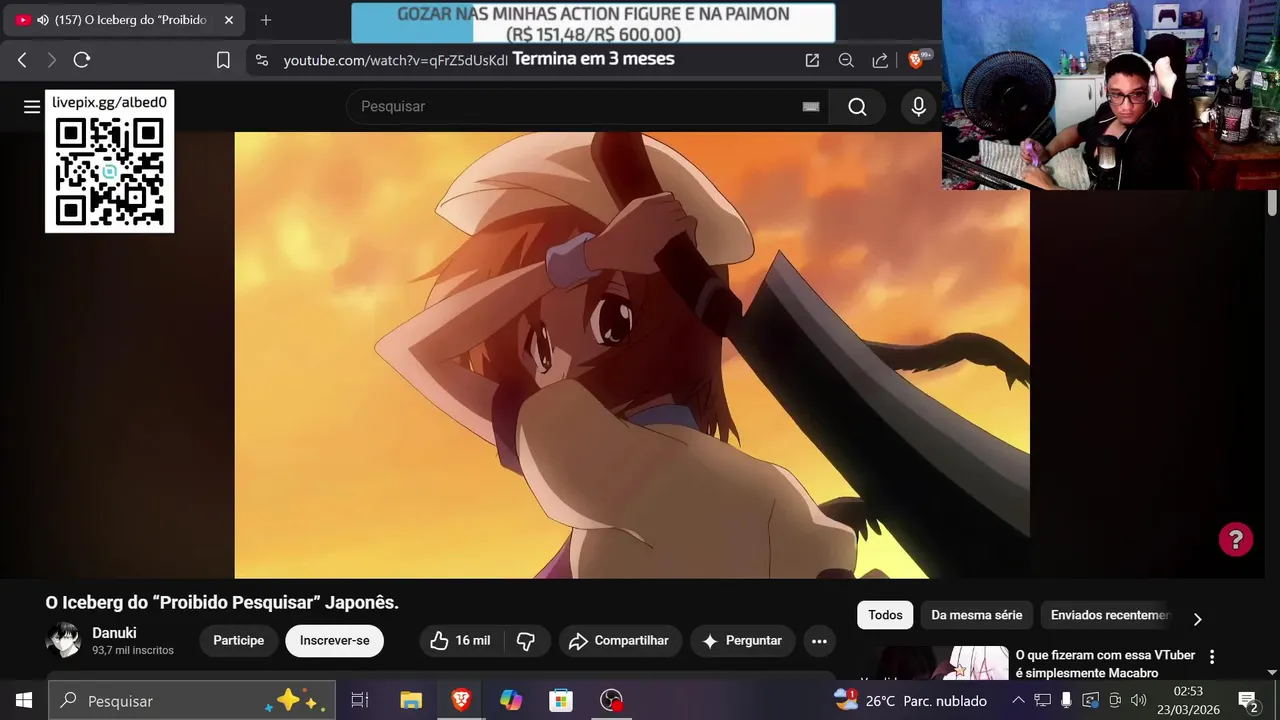1280x720 pixels.
Task: Open Brave browser in the taskbar
Action: pyautogui.click(x=461, y=700)
